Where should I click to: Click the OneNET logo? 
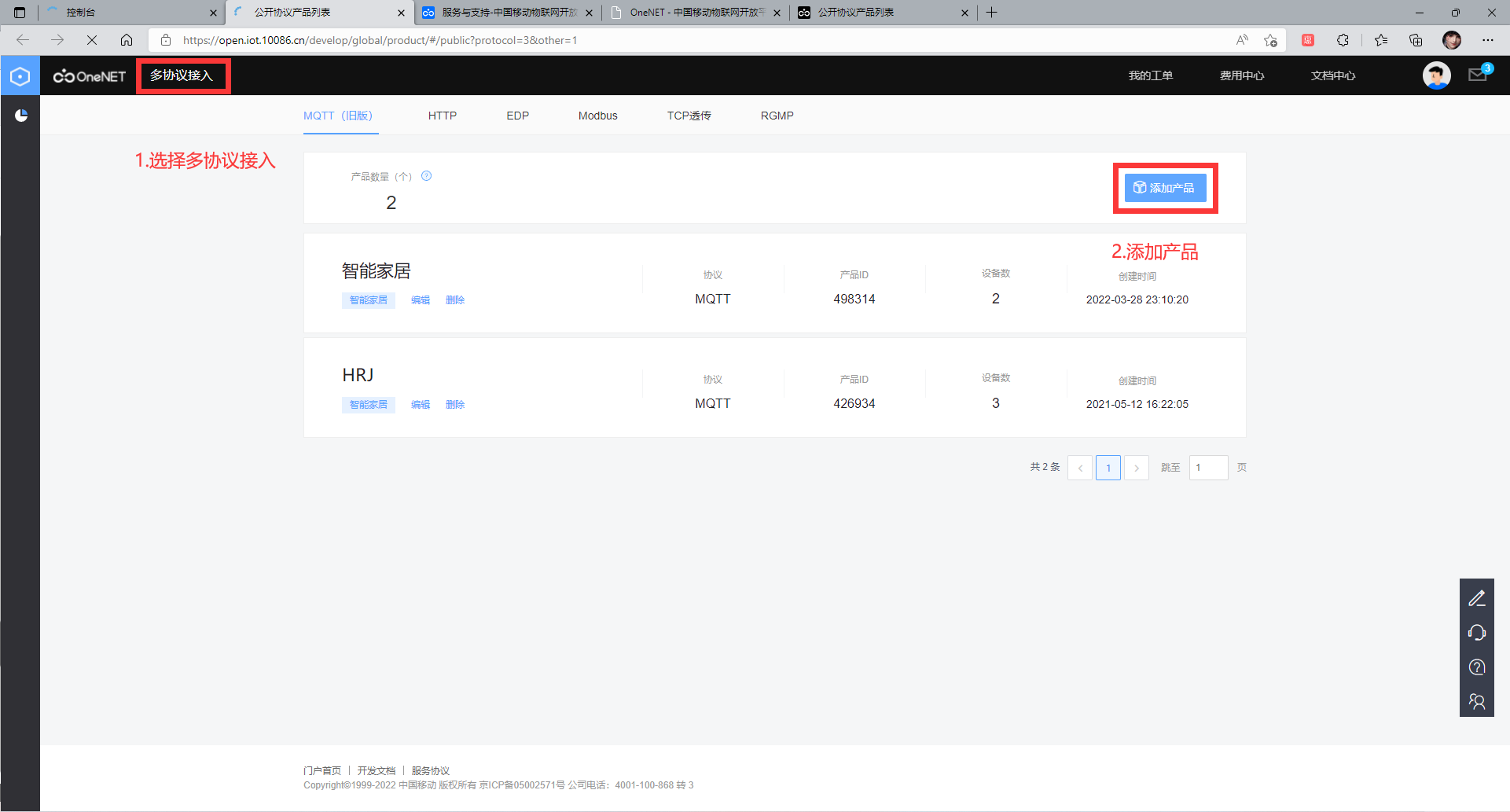point(90,76)
